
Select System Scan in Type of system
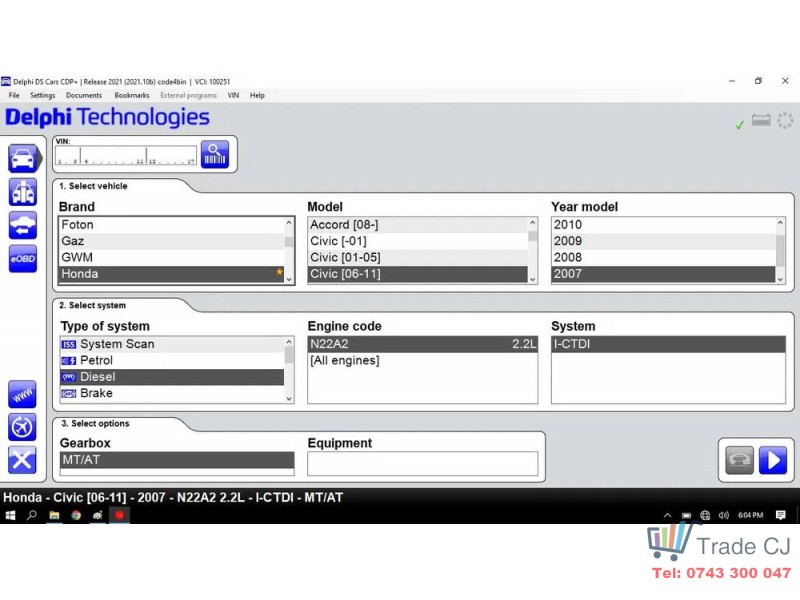coord(172,344)
